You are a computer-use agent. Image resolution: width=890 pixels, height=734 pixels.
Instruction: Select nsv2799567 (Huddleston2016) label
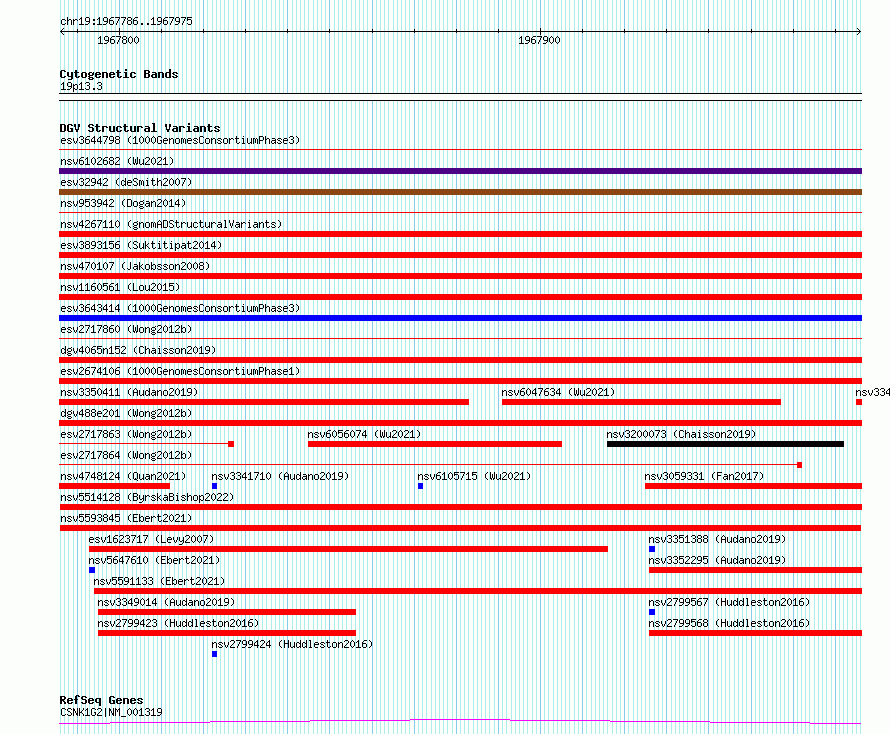click(x=729, y=602)
